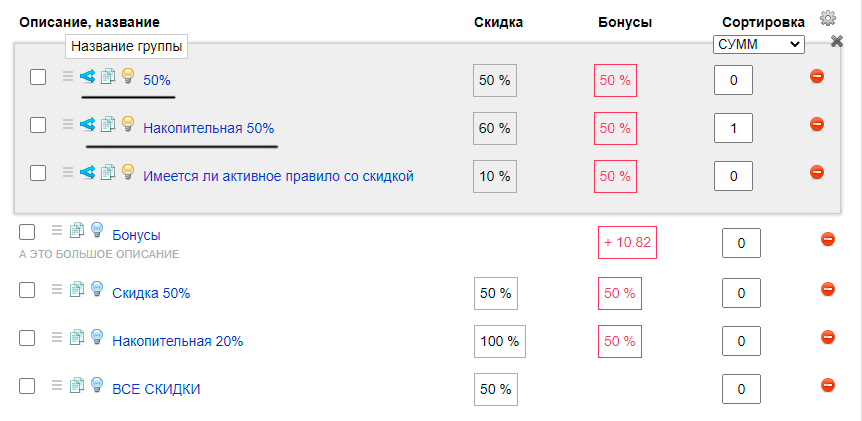Click copy icon beside Имеется ли активное правило
This screenshot has width=862, height=421.
pyautogui.click(x=107, y=172)
